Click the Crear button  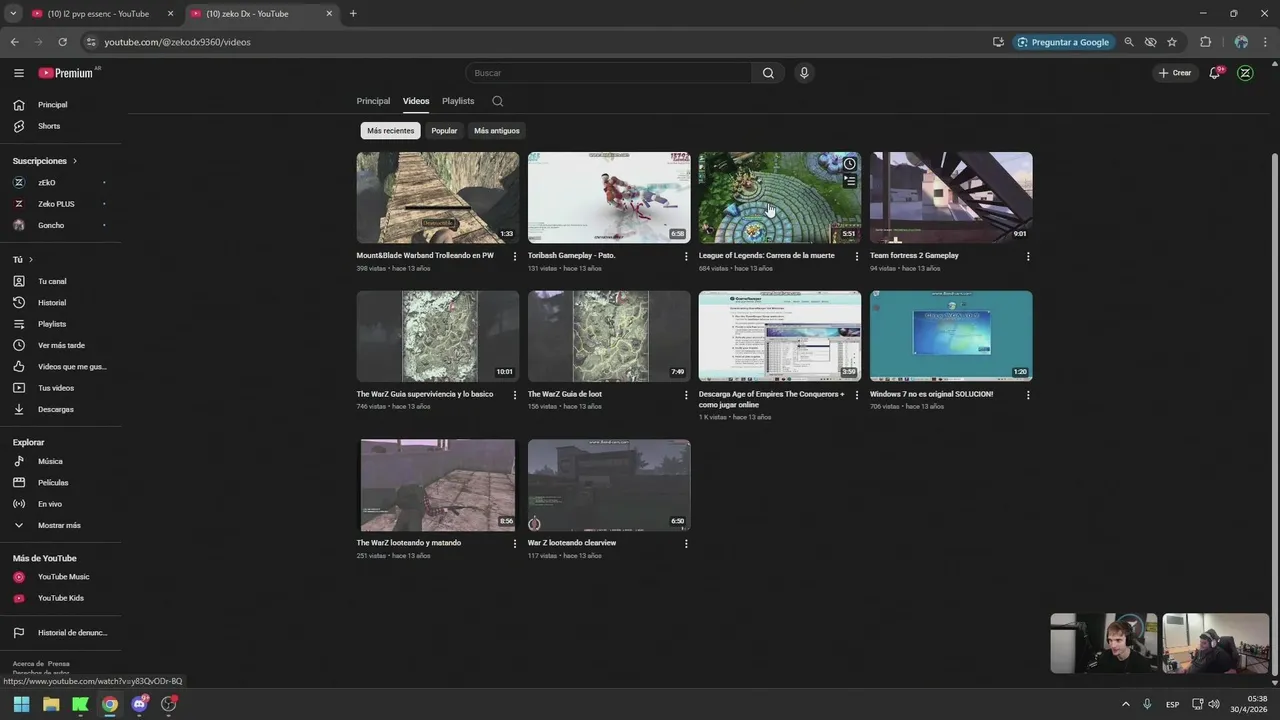[x=1174, y=73]
